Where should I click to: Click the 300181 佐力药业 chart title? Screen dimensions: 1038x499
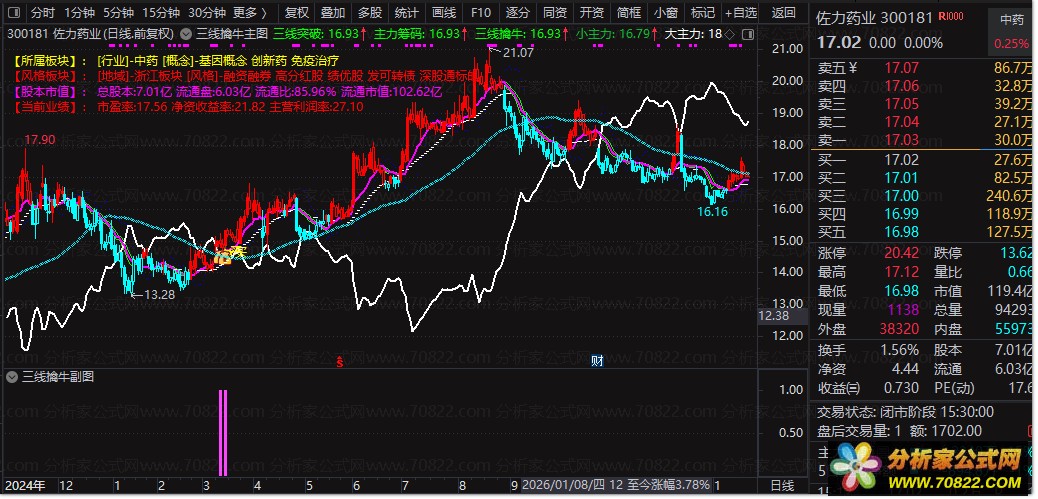point(91,34)
